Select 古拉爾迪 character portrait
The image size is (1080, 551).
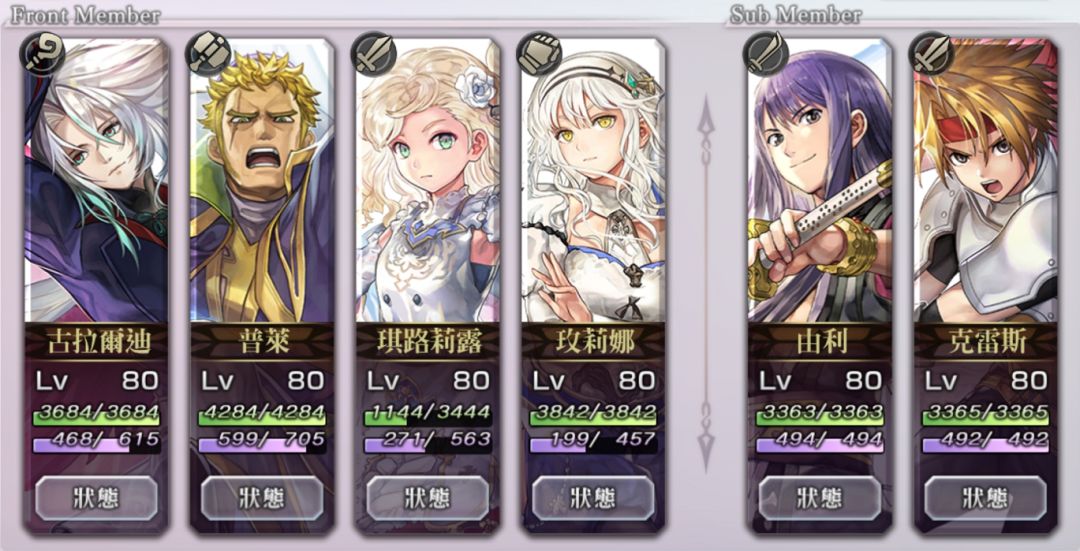click(96, 180)
